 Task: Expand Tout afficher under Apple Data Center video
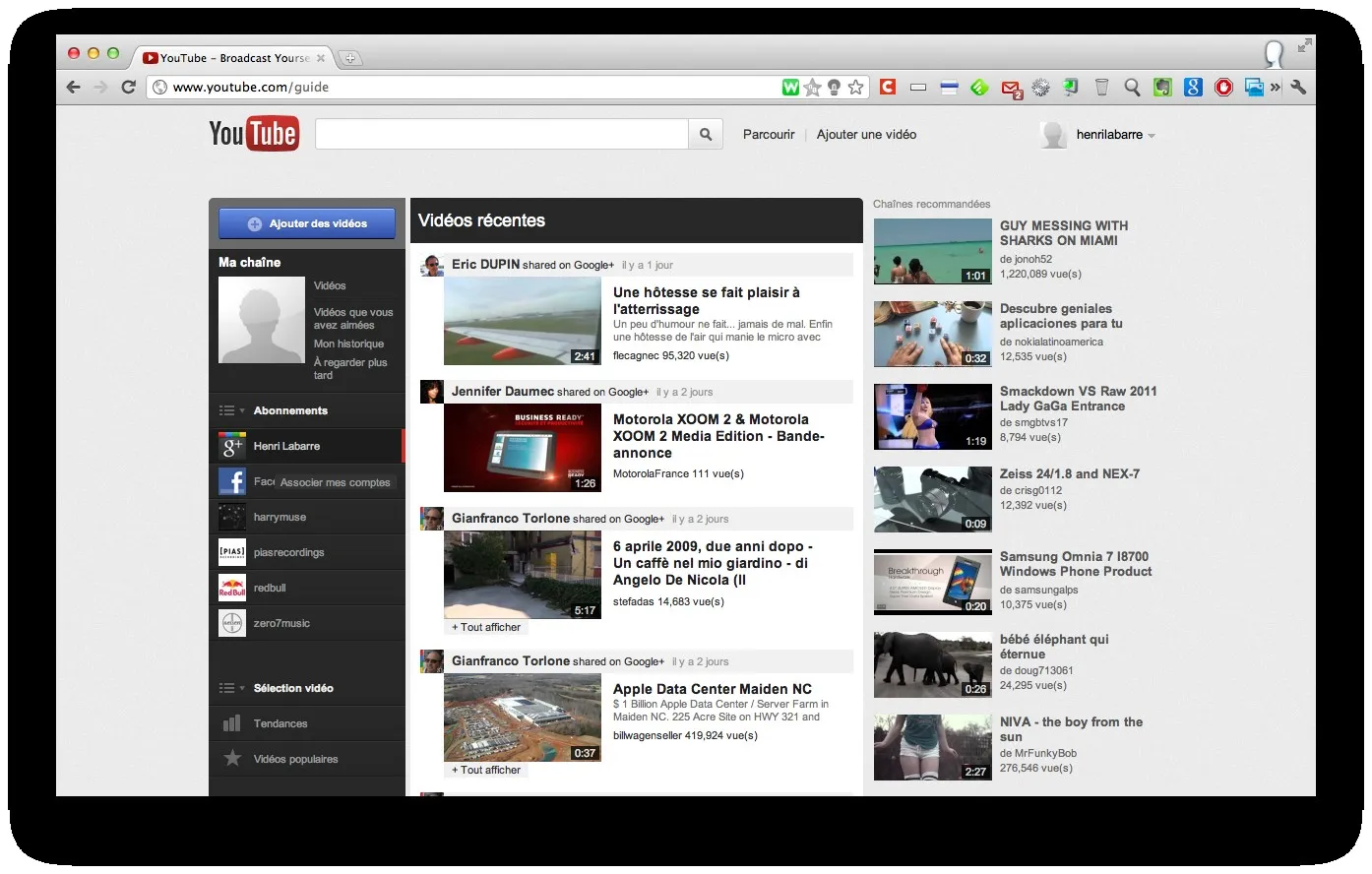[x=486, y=770]
